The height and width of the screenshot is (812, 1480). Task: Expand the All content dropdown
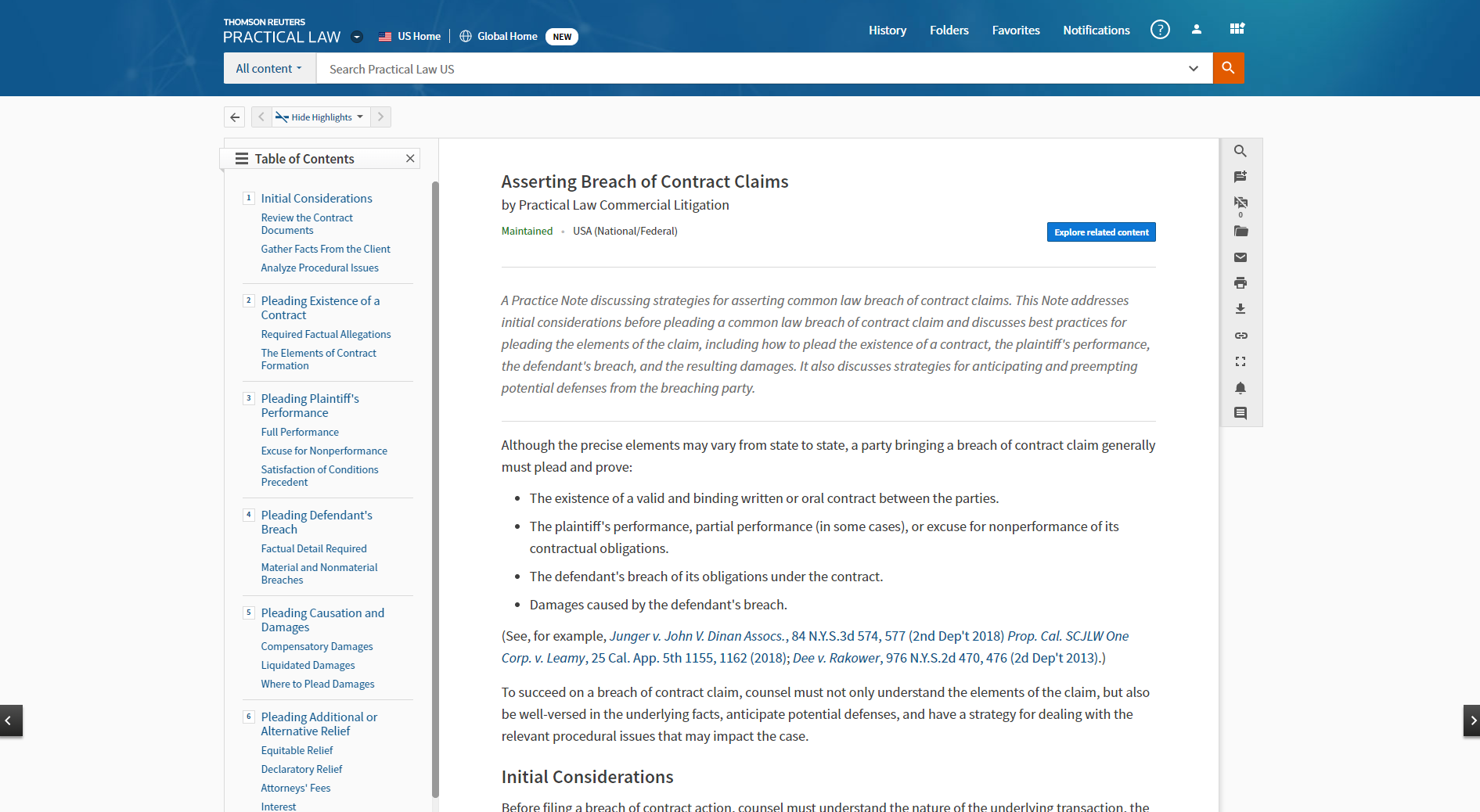coord(268,69)
